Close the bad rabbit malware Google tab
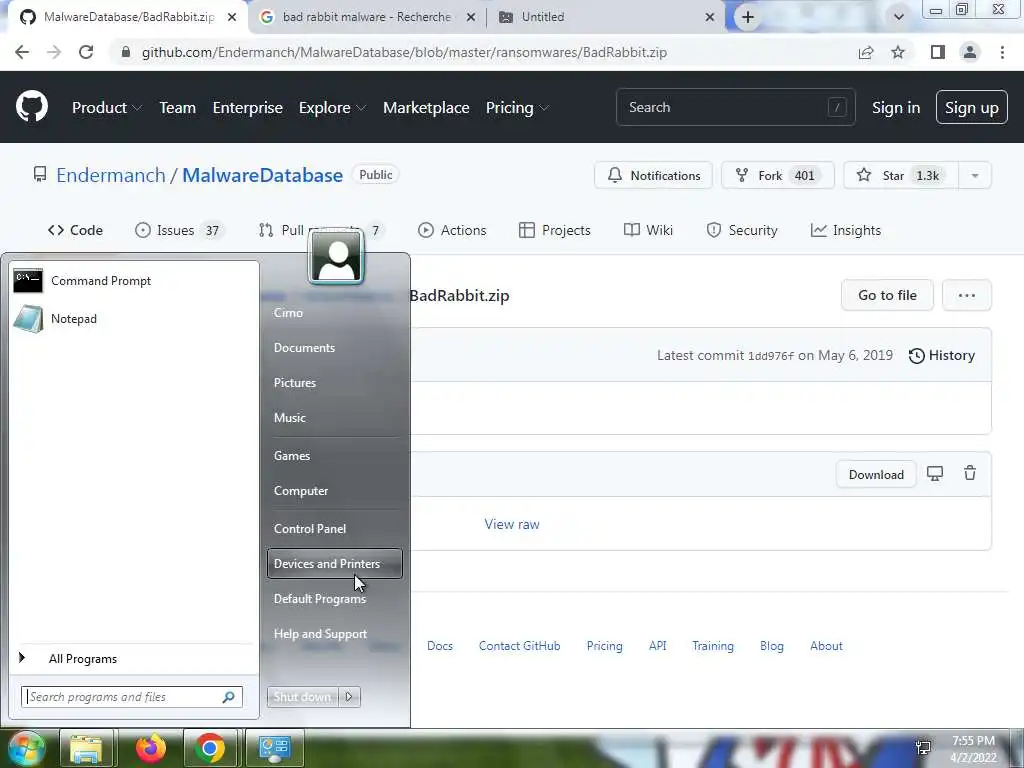Viewport: 1024px width, 768px height. tap(471, 17)
